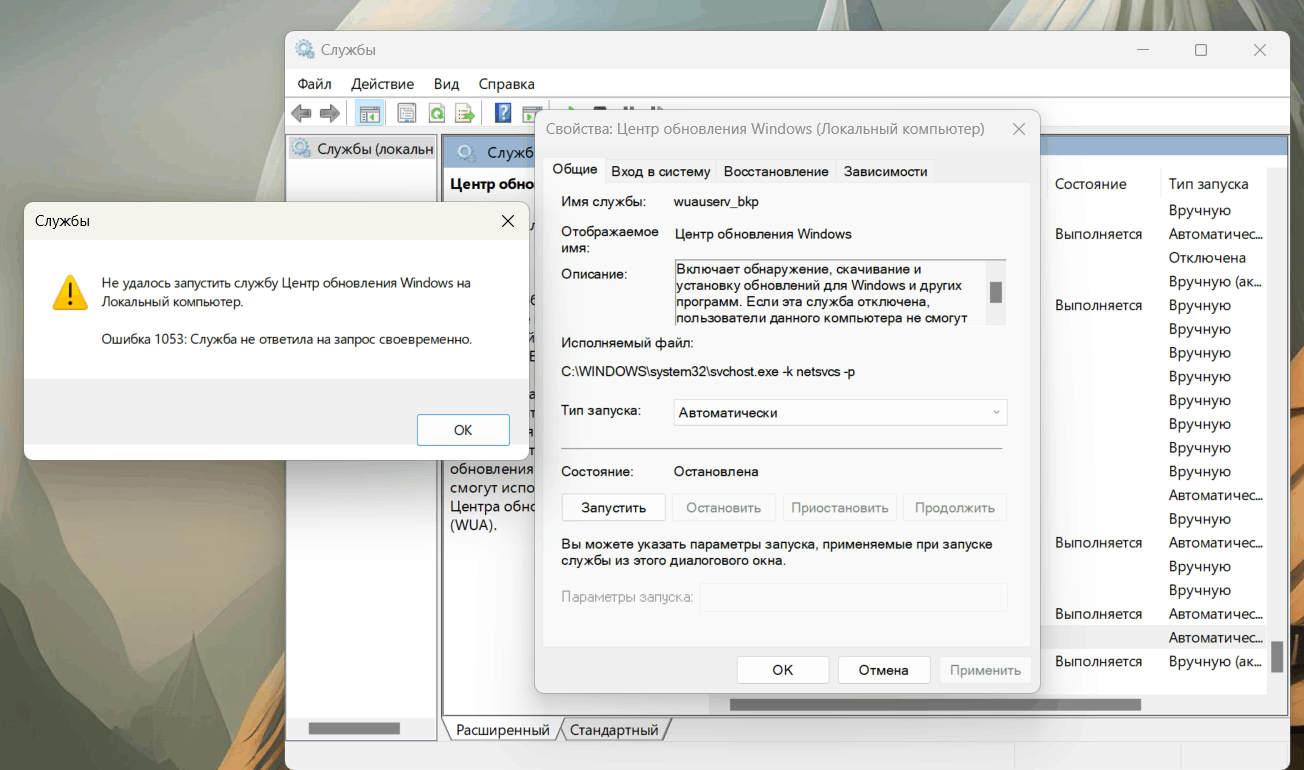Open the Зависимости tab

[x=885, y=171]
